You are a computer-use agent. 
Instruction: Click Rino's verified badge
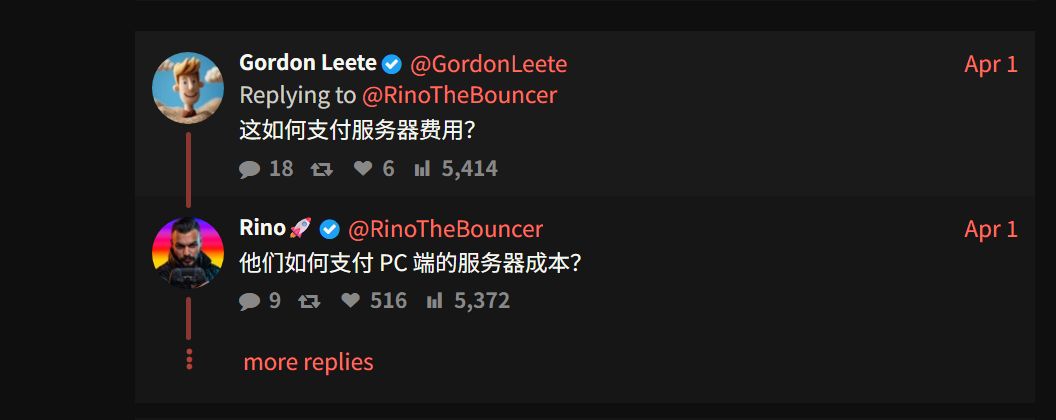[329, 230]
